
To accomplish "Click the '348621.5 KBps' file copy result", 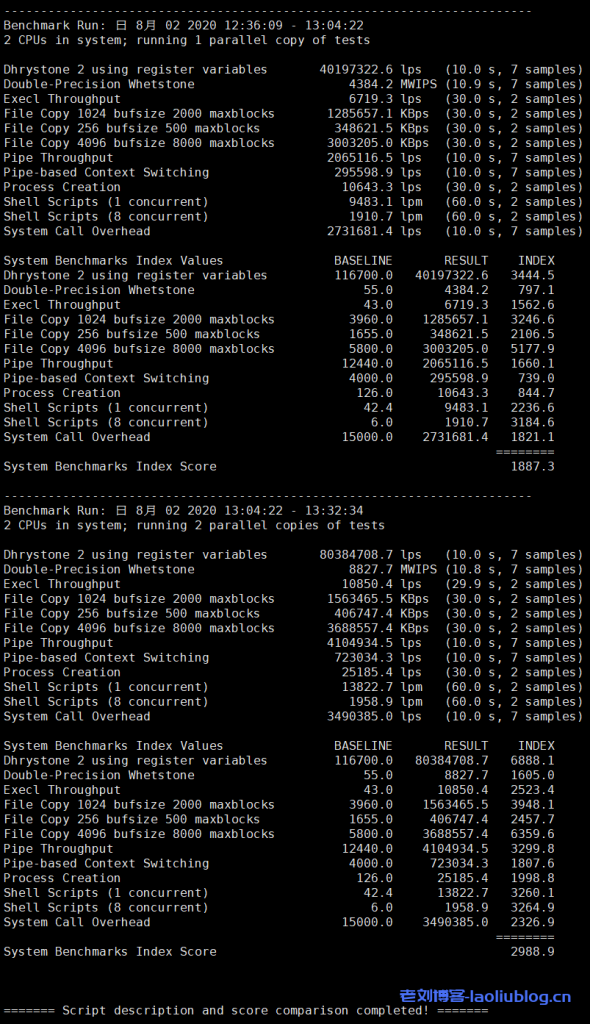I will 382,129.
